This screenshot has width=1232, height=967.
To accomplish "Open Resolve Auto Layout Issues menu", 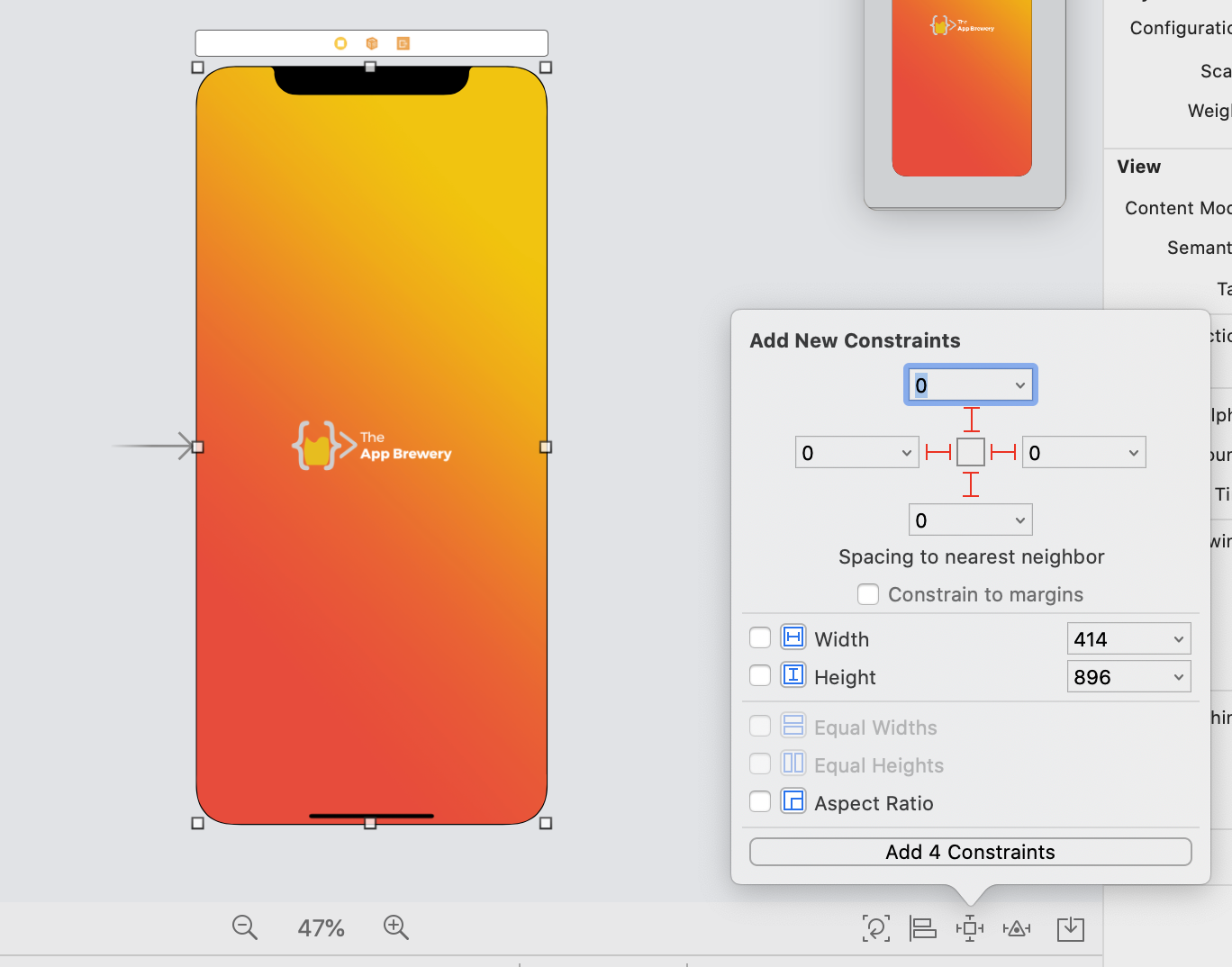I will 1017,928.
